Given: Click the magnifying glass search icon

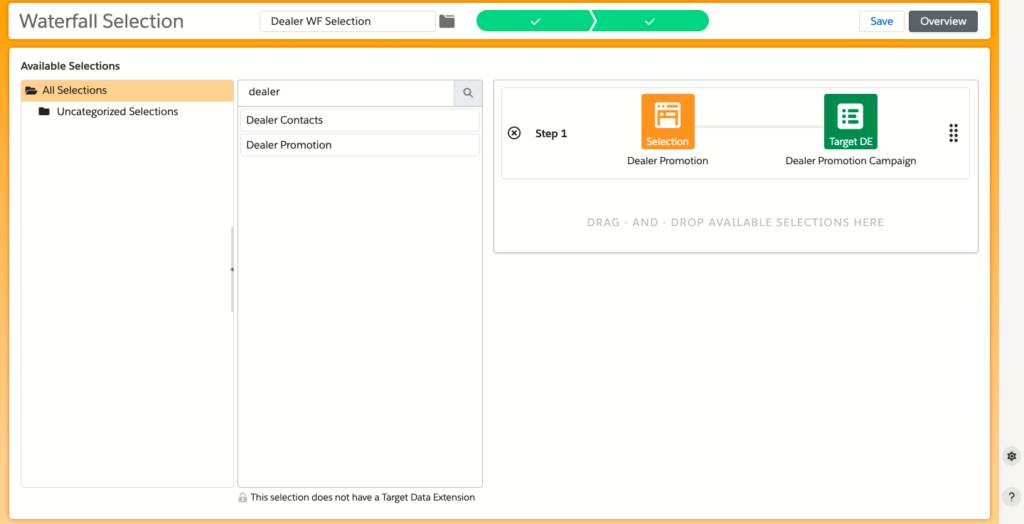Looking at the screenshot, I should point(467,92).
